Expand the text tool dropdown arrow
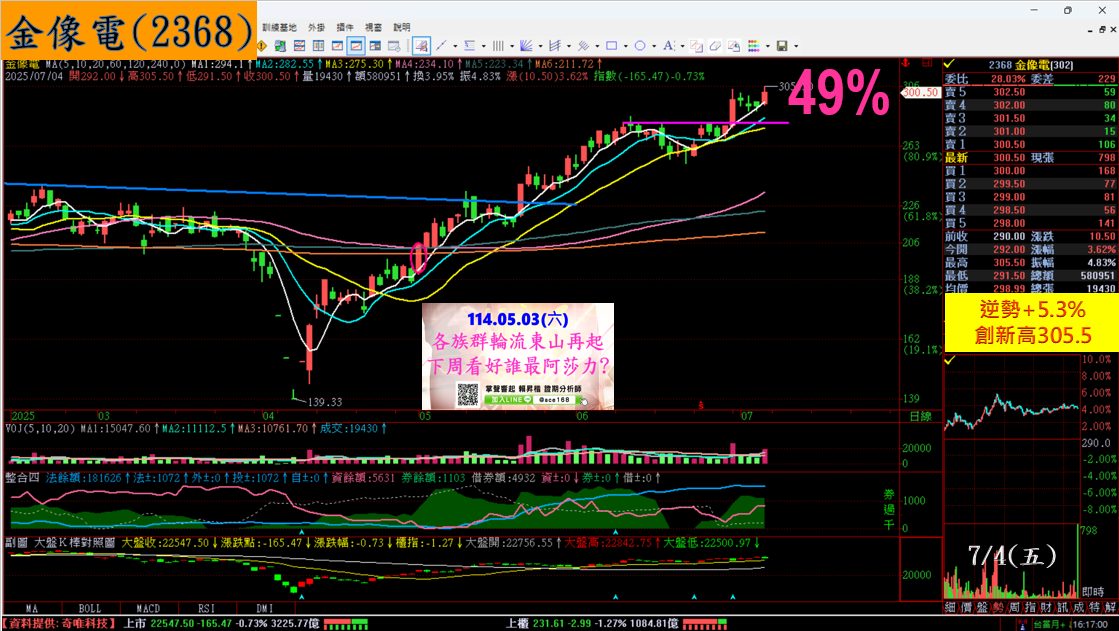 point(682,46)
